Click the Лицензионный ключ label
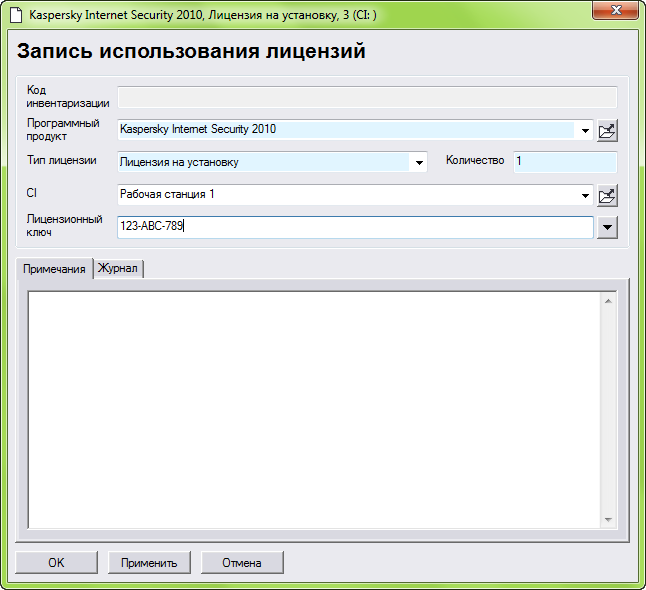The height and width of the screenshot is (590, 646). point(64,225)
